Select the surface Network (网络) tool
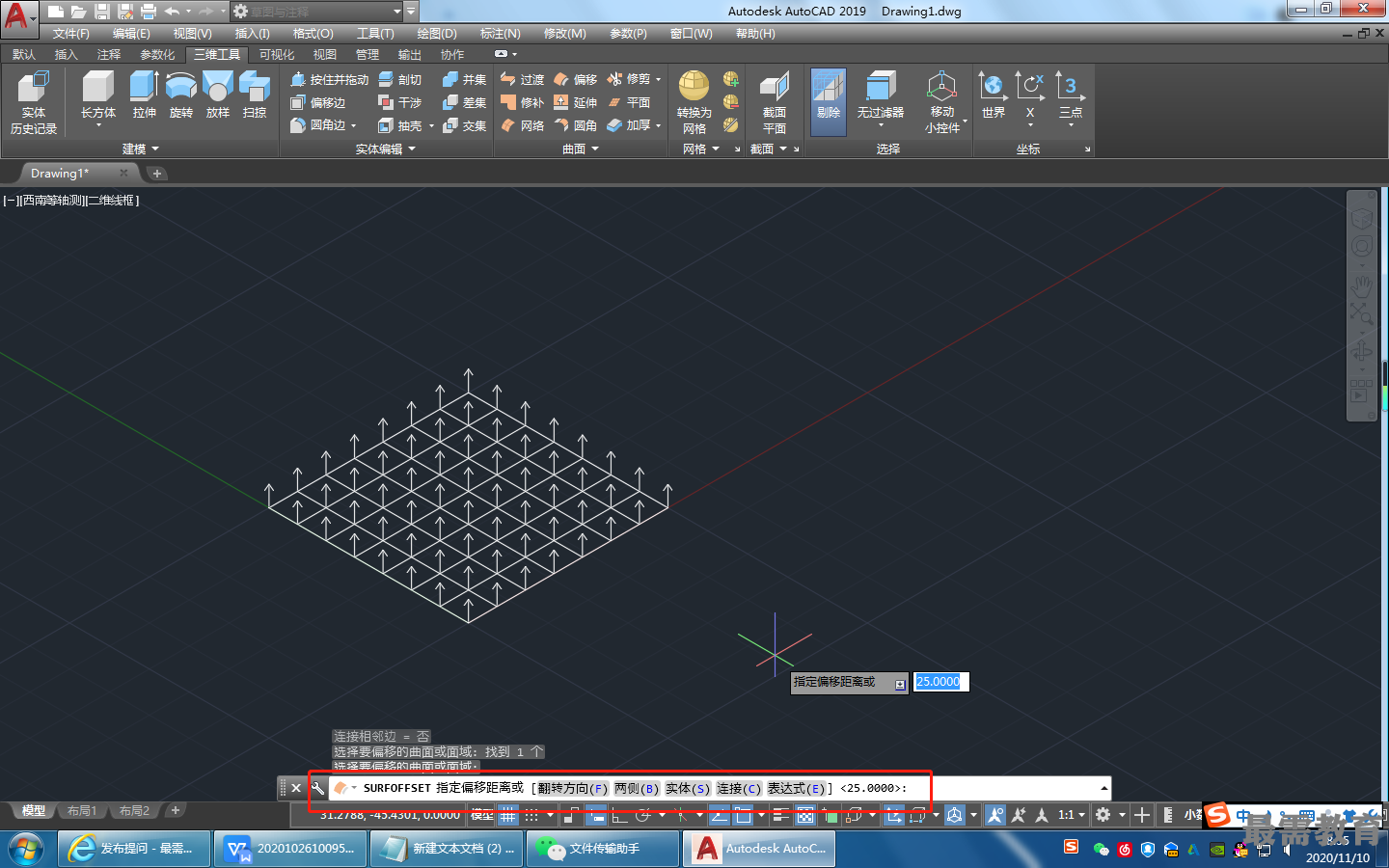The image size is (1389, 868). [x=522, y=125]
